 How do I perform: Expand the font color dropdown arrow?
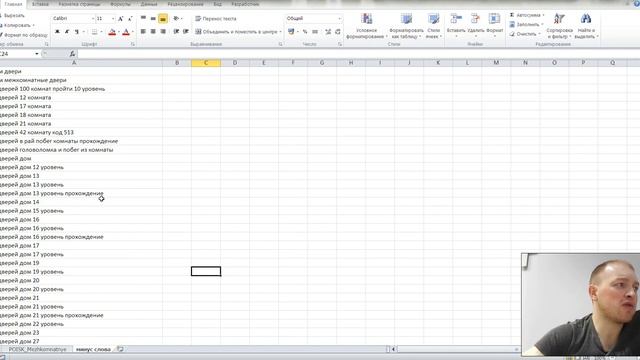pos(133,32)
